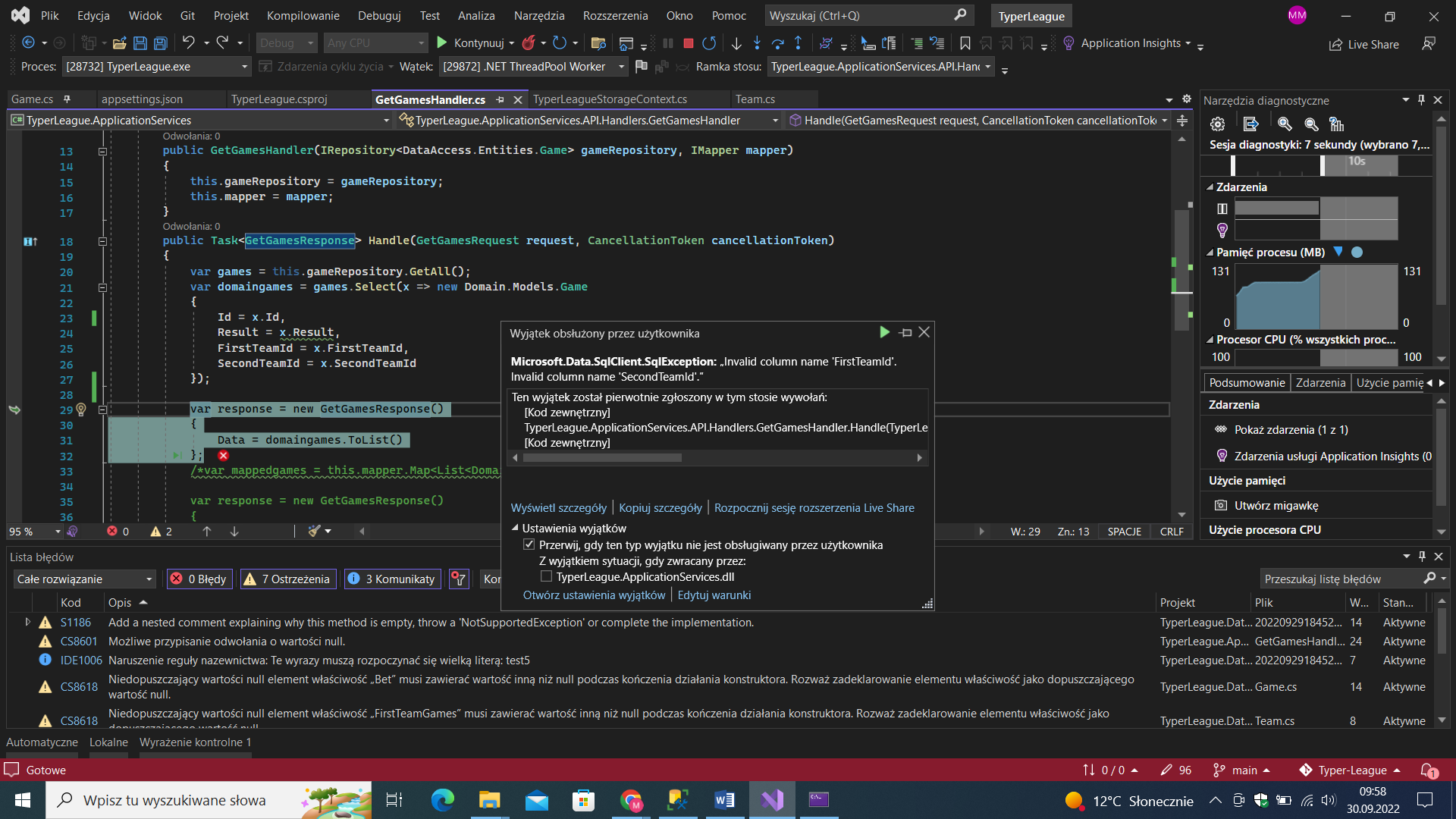Collapse Ustawienia wyjątków section
The height and width of the screenshot is (819, 1456).
point(515,528)
